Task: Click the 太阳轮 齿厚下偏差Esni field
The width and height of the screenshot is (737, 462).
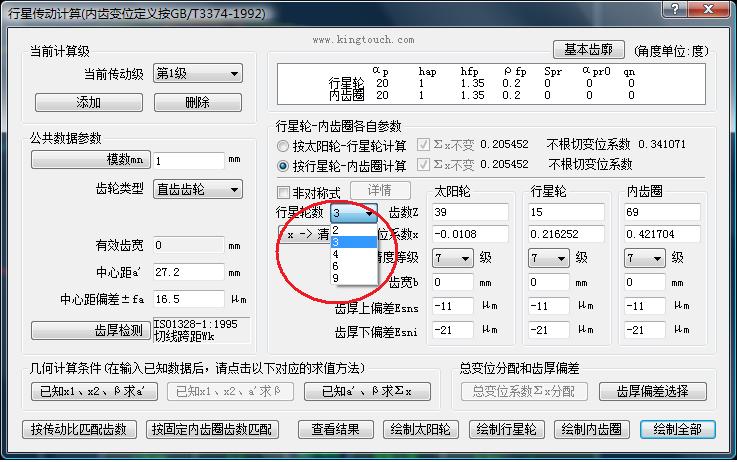Action: pyautogui.click(x=453, y=330)
